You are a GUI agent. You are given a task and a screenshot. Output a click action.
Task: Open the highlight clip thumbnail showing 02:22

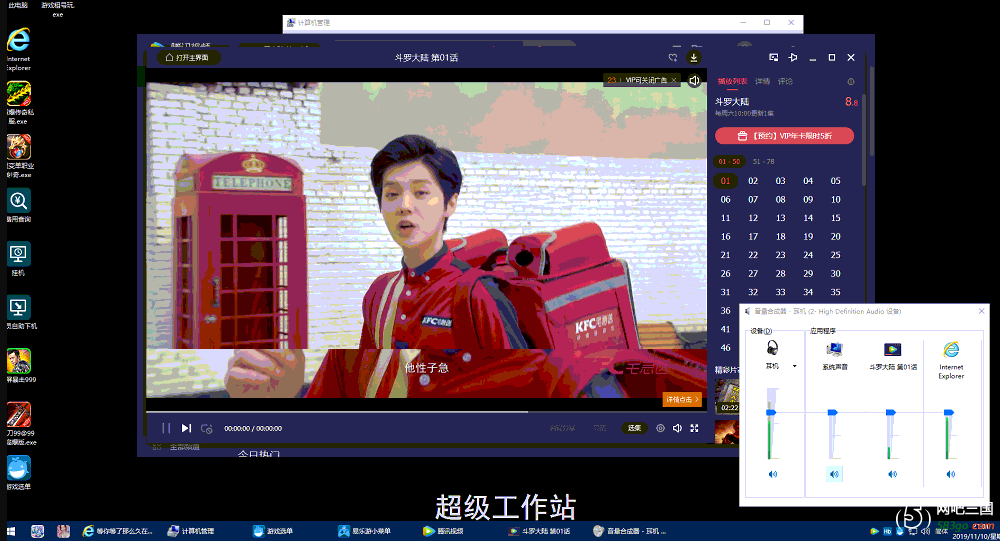[727, 396]
